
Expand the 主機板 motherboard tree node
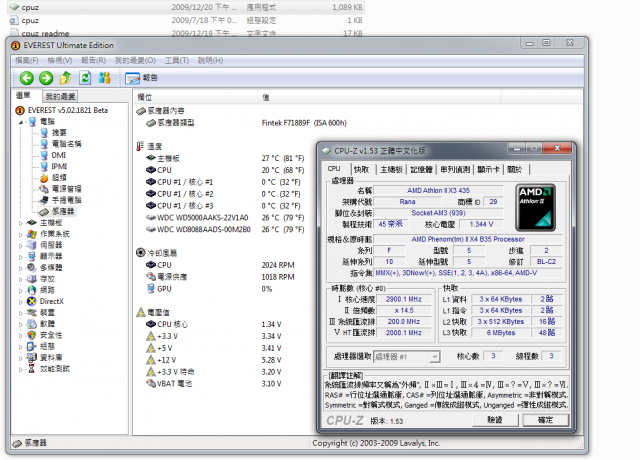click(21, 223)
